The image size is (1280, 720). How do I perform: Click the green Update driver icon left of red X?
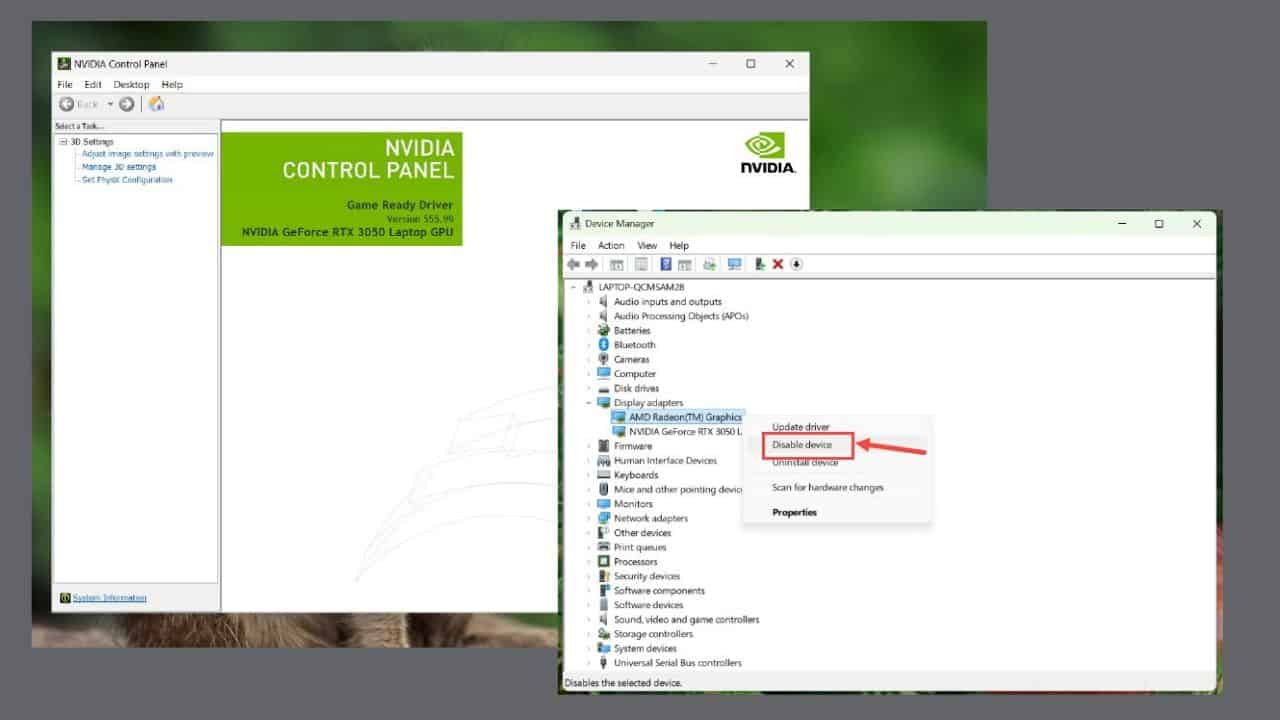coord(760,264)
